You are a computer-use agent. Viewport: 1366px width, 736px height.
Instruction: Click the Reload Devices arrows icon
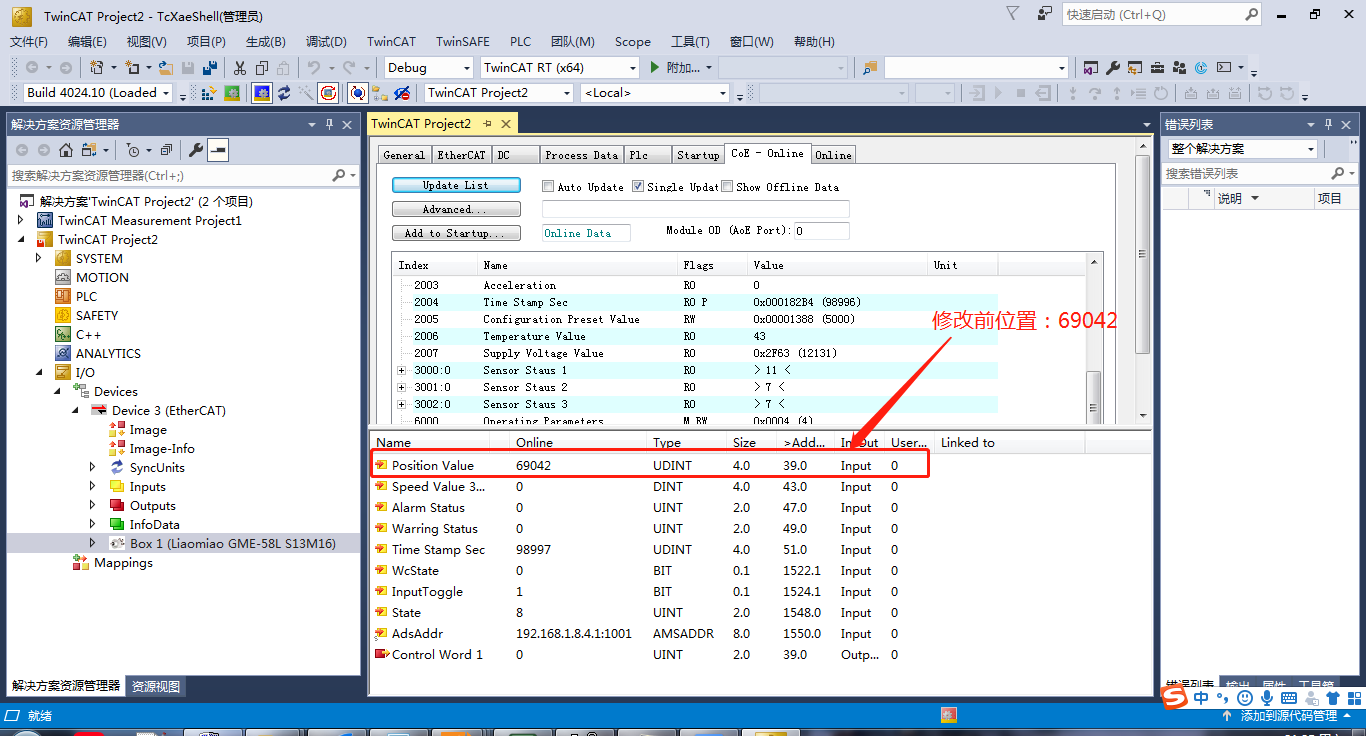pyautogui.click(x=284, y=93)
